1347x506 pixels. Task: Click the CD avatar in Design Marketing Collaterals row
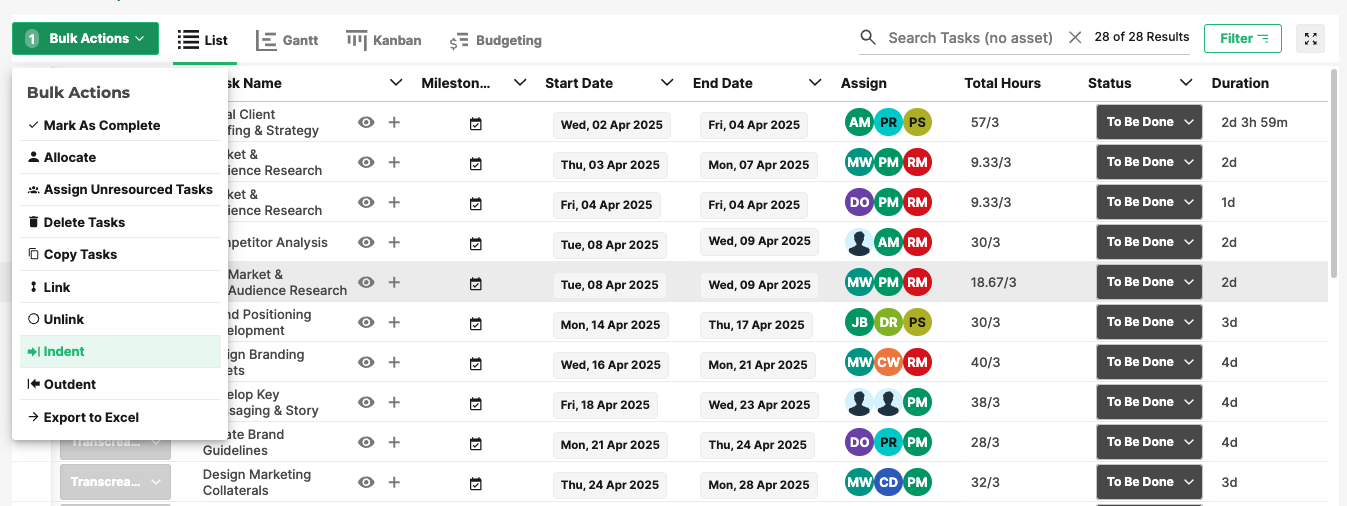pyautogui.click(x=888, y=483)
